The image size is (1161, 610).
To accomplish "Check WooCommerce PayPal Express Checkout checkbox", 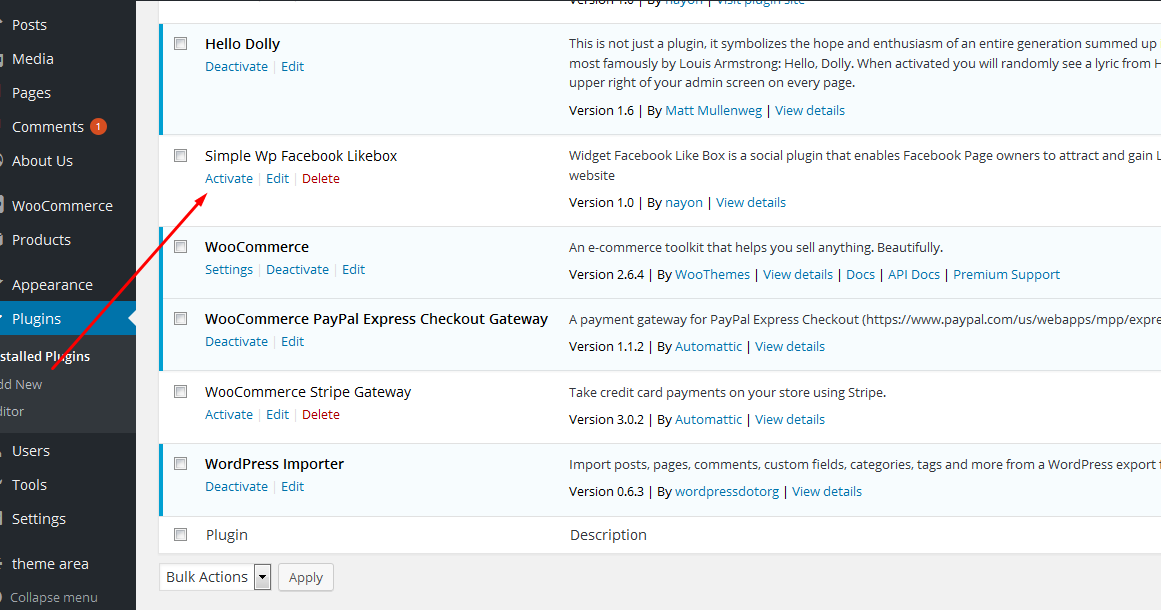I will (x=181, y=318).
